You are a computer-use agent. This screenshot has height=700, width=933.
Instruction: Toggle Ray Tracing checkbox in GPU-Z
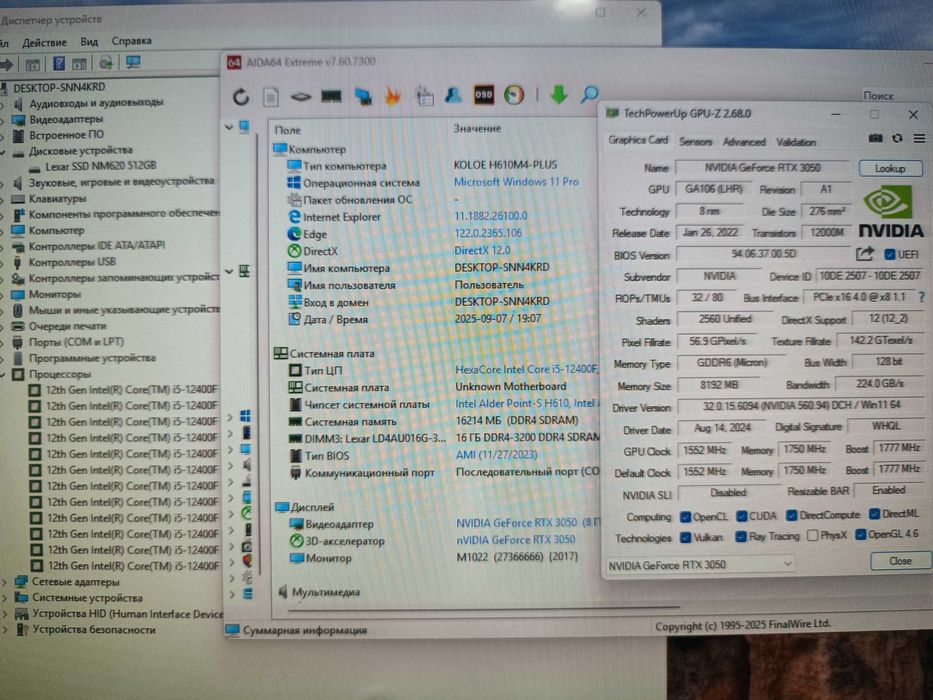click(x=740, y=537)
